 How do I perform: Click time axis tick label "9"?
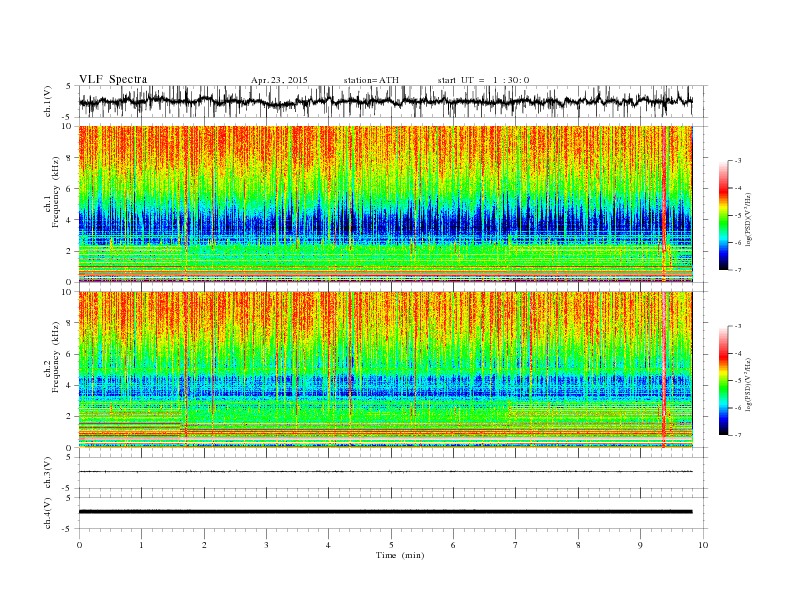coord(640,545)
